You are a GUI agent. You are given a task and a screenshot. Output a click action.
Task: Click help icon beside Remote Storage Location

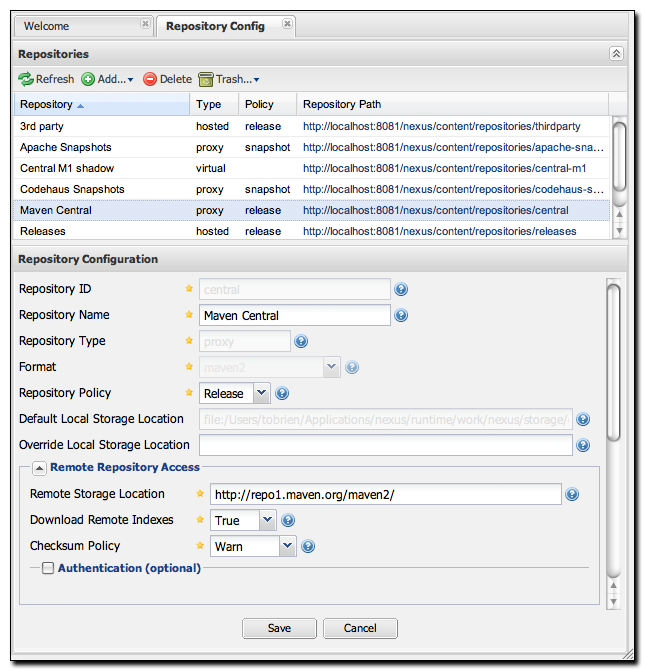(572, 494)
